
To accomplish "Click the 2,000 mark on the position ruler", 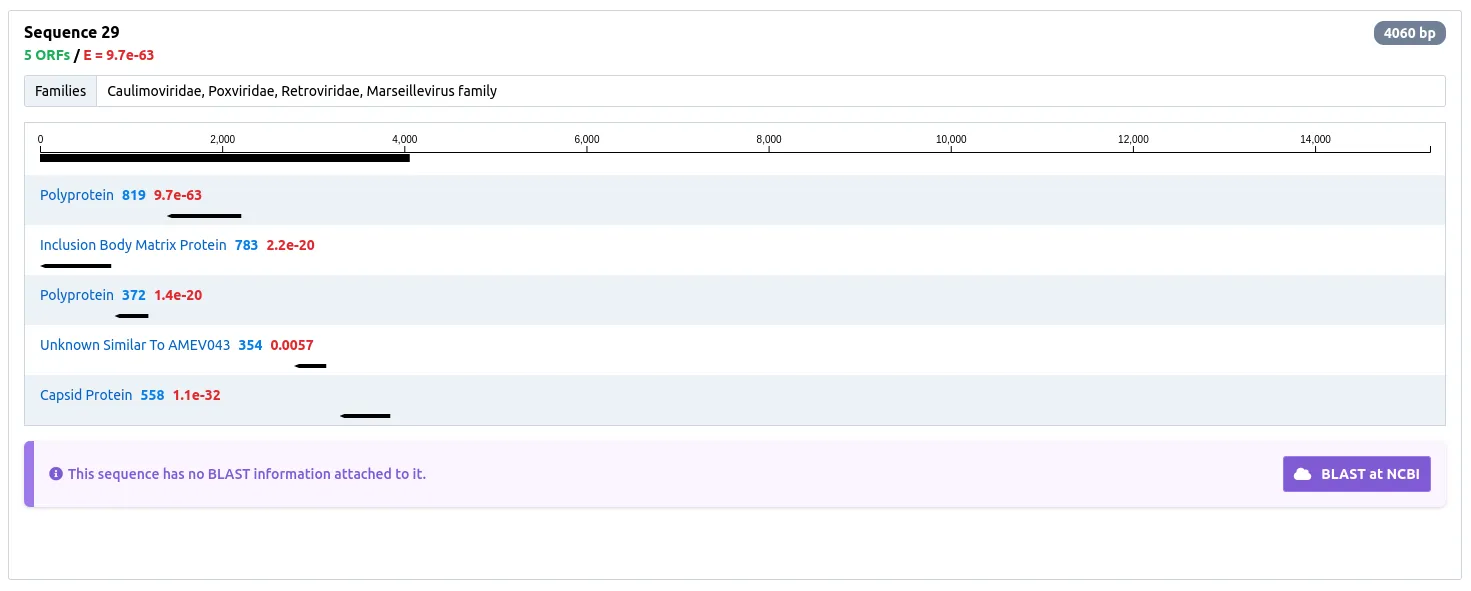I will coord(223,139).
